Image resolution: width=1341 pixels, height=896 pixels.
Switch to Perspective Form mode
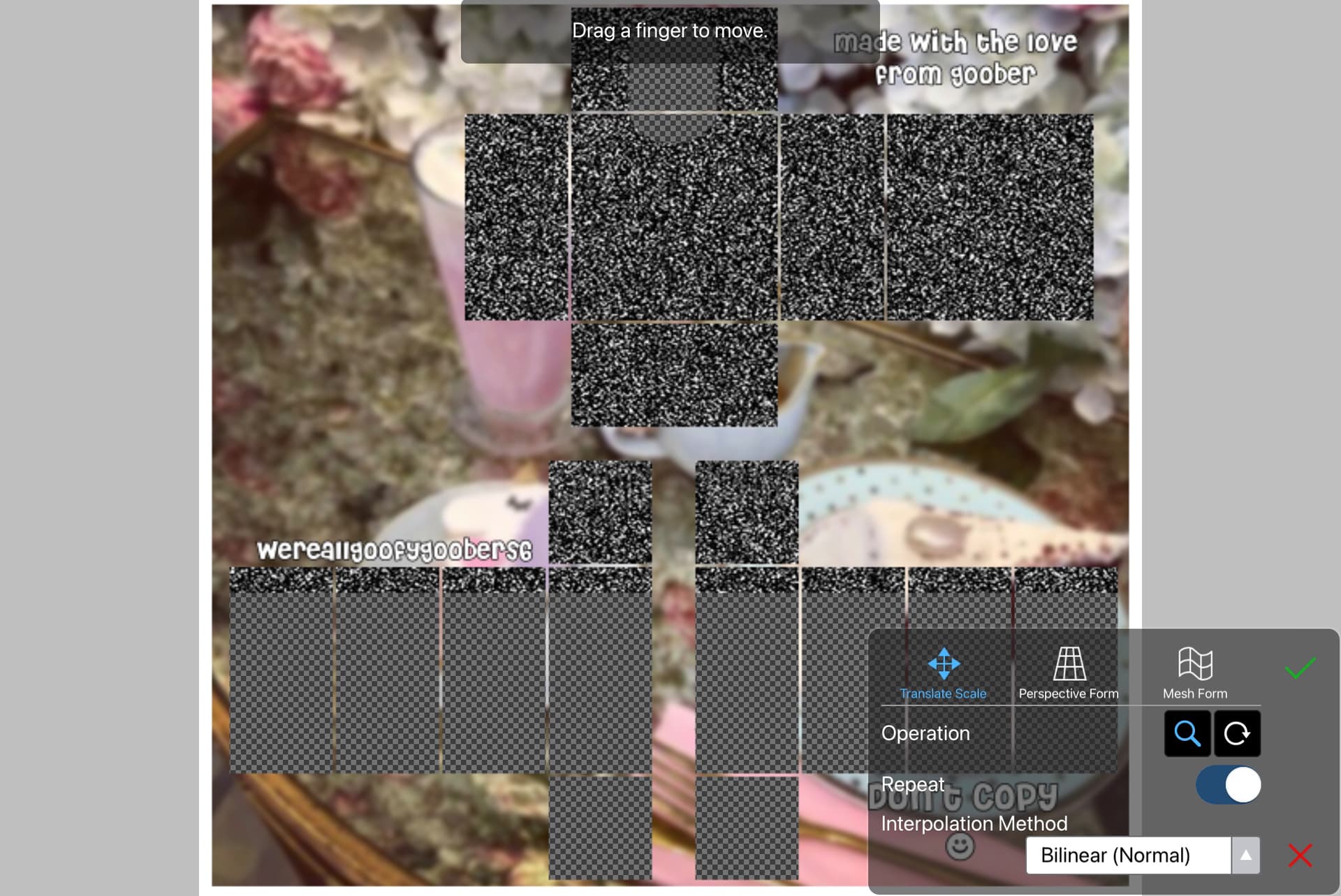point(1068,673)
